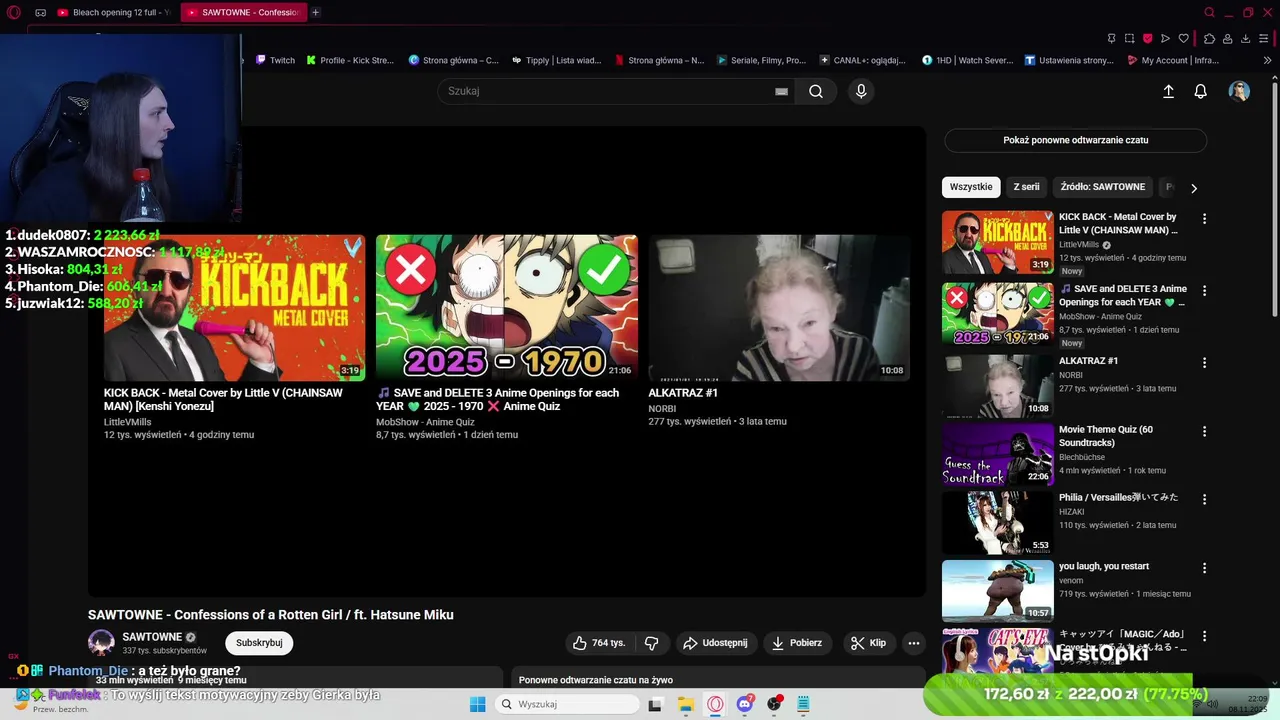The width and height of the screenshot is (1280, 720).
Task: Open OBS Studio from the taskbar
Action: (774, 704)
